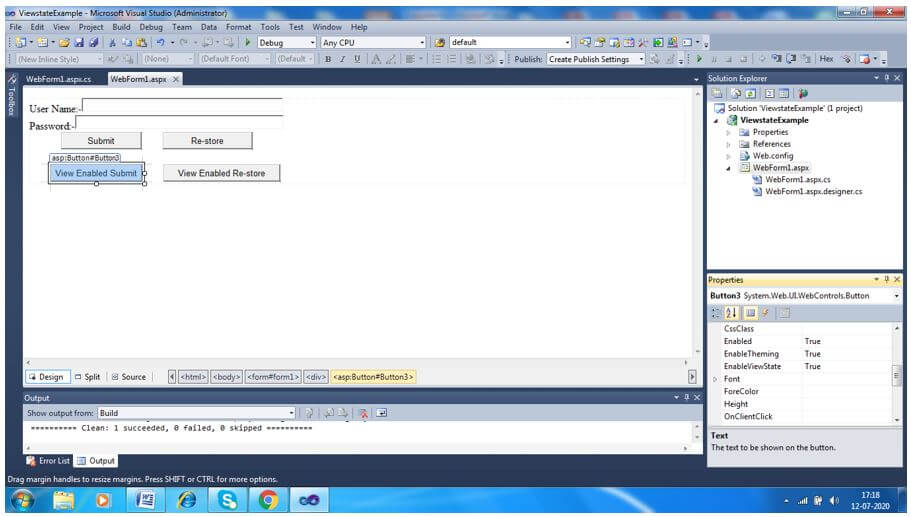This screenshot has width=911, height=517.
Task: Click the Password text box
Action: [179, 123]
